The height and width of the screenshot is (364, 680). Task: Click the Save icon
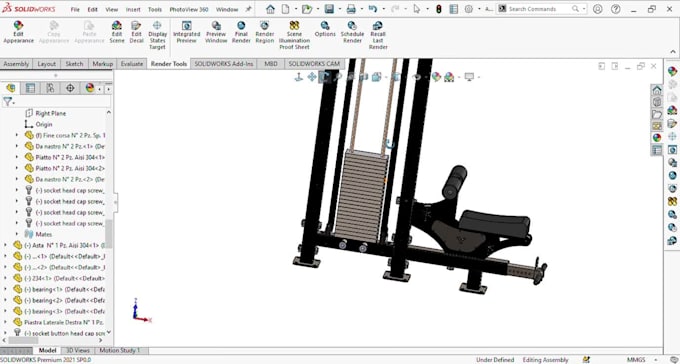click(329, 9)
